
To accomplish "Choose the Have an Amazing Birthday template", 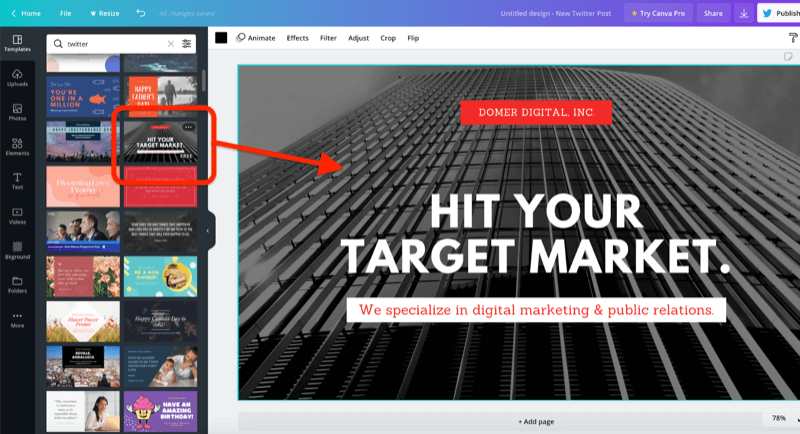I will tap(160, 412).
